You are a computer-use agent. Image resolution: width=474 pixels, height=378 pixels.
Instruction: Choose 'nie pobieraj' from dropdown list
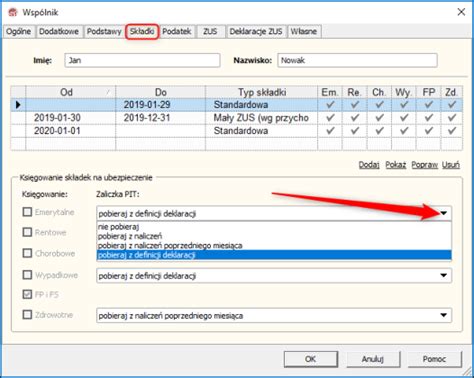click(274, 227)
